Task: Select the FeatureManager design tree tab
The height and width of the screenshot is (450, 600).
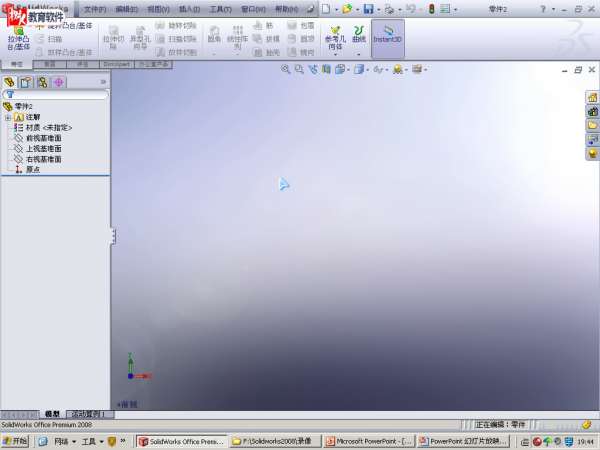Action: tap(9, 82)
